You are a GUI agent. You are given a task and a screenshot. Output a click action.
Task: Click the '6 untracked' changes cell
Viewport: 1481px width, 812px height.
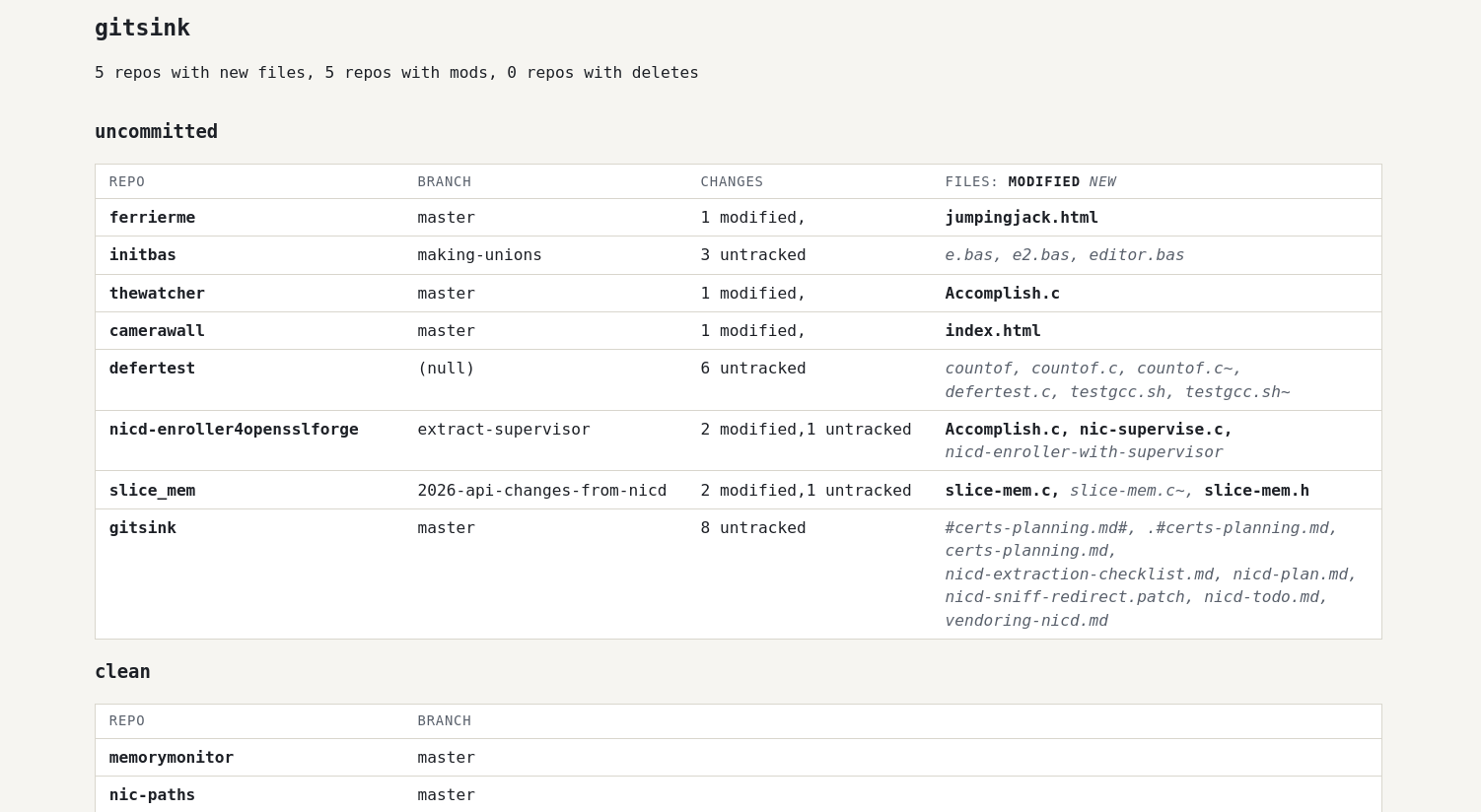pyautogui.click(x=753, y=368)
